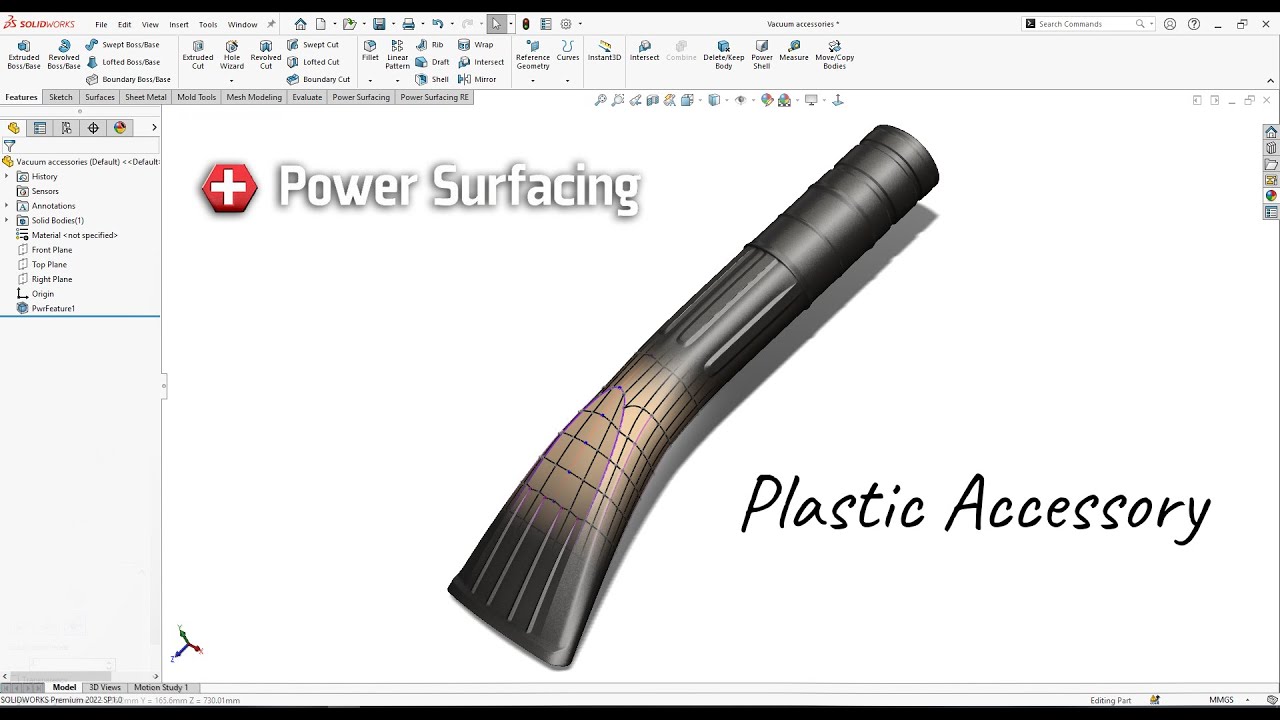
Task: Expand the Solid Bodies(1) node
Action: click(x=7, y=220)
